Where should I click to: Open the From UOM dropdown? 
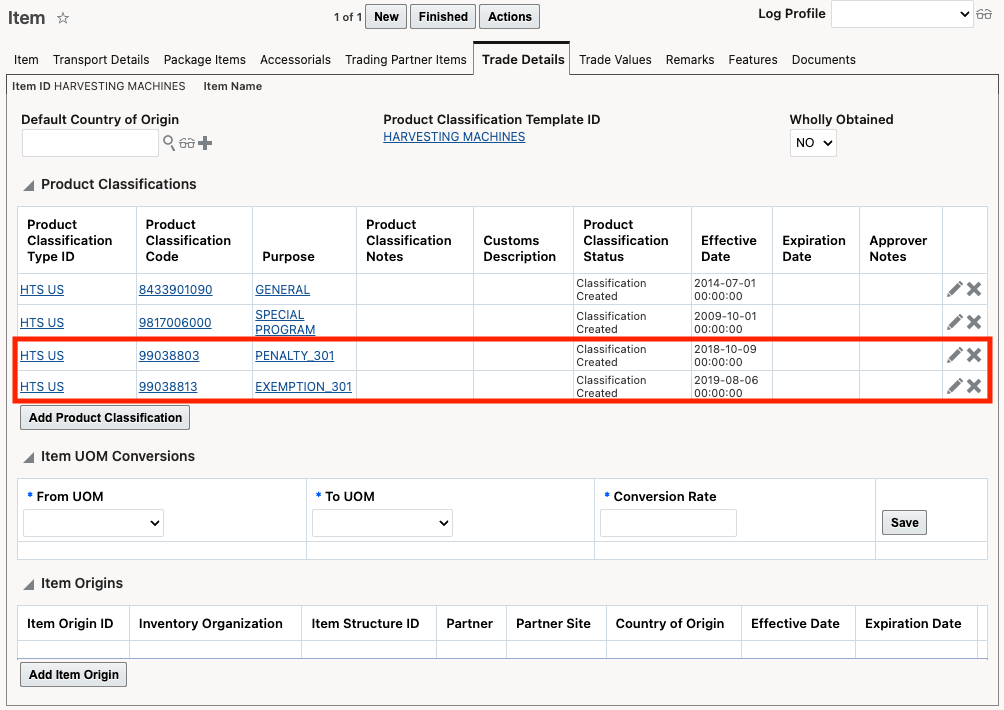pyautogui.click(x=93, y=523)
